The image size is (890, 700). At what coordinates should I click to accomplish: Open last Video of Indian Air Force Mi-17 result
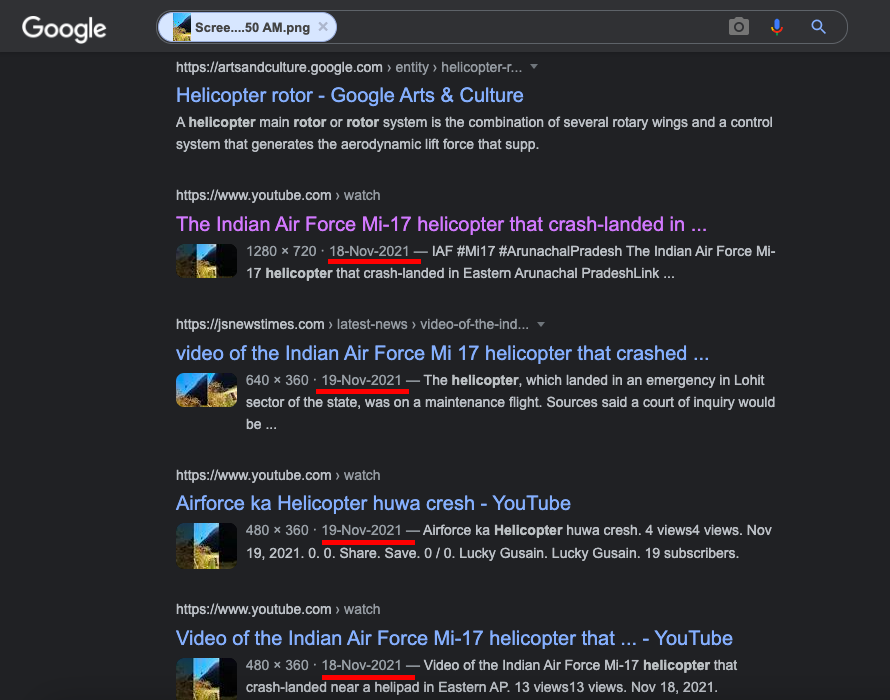[454, 638]
